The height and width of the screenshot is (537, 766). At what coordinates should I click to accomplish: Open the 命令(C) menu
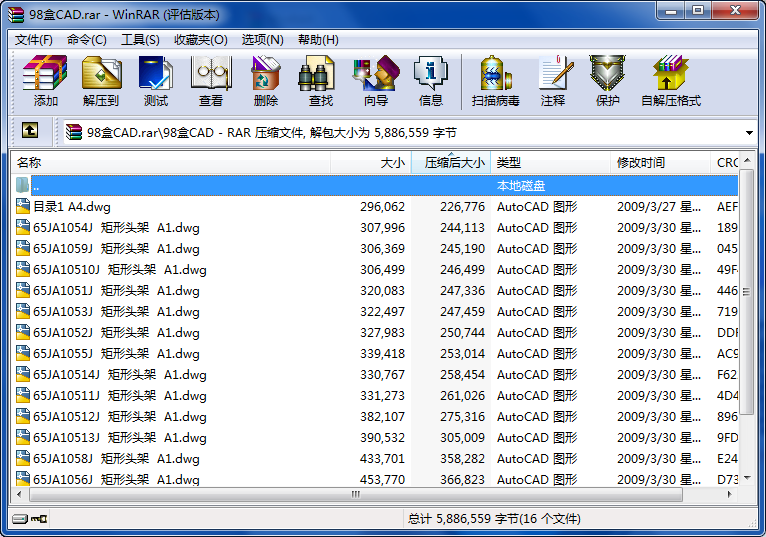86,40
